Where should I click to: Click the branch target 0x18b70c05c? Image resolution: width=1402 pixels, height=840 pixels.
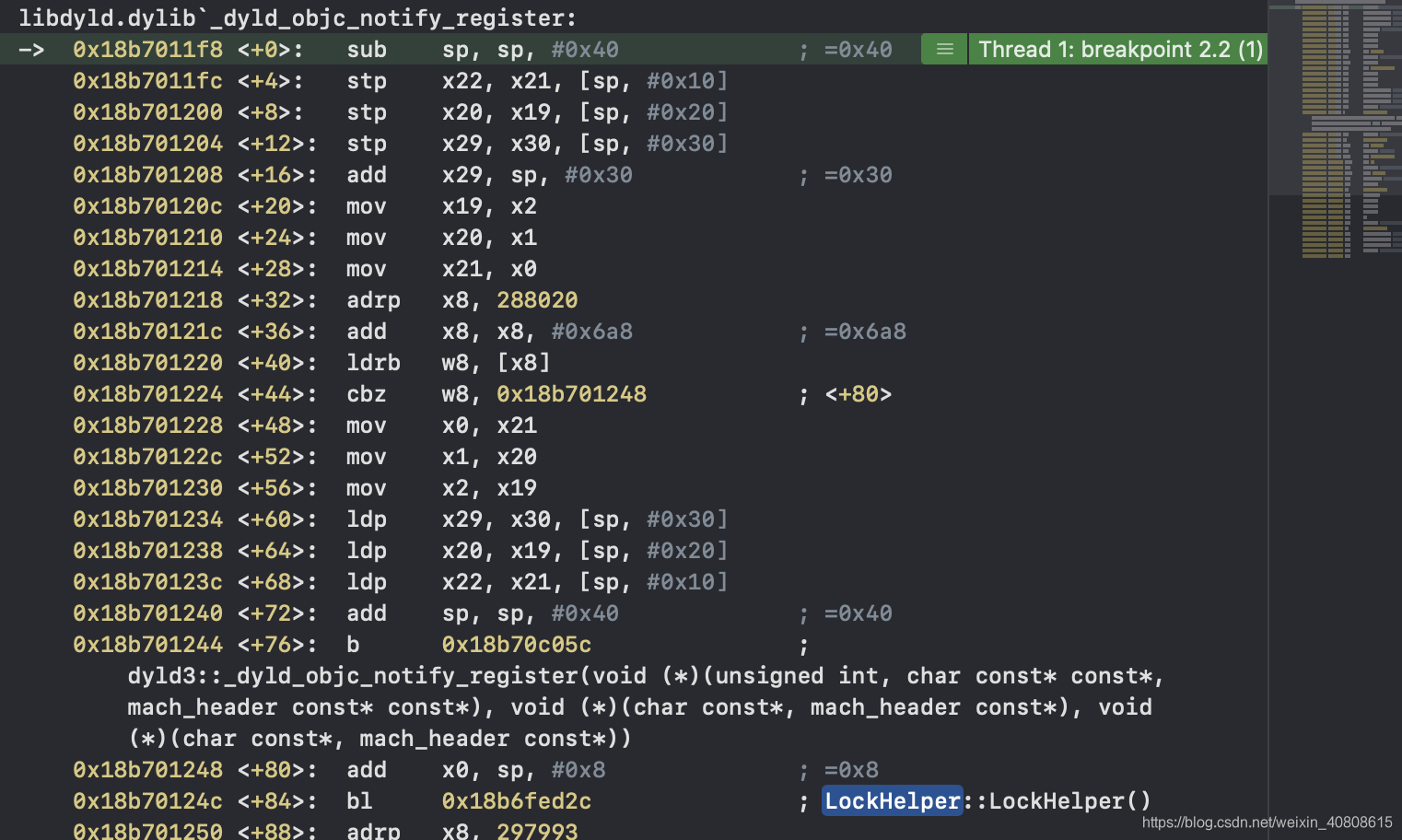(x=517, y=645)
